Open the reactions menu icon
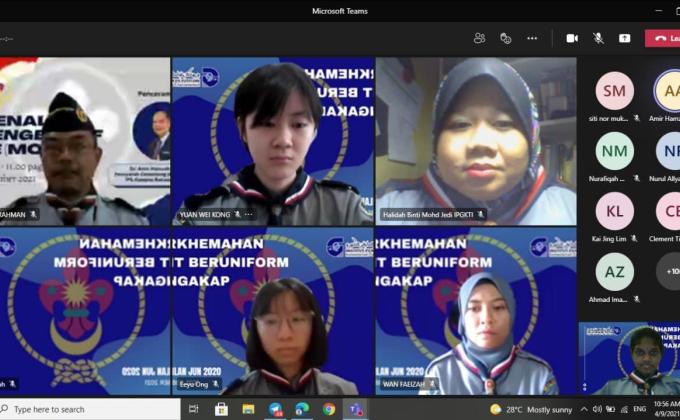680x420 pixels. click(x=506, y=38)
